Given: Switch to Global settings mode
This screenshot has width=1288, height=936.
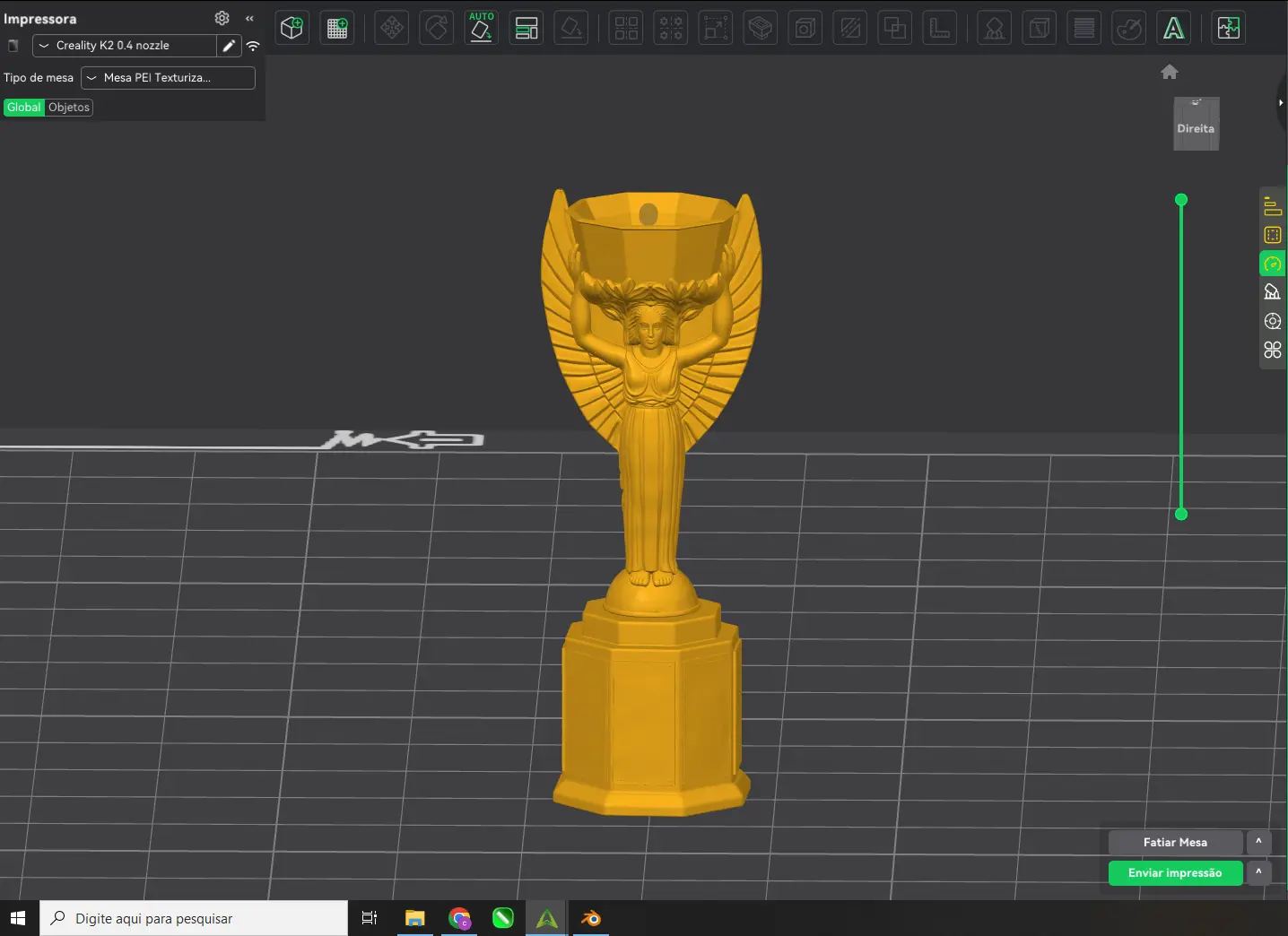Looking at the screenshot, I should click(x=24, y=108).
